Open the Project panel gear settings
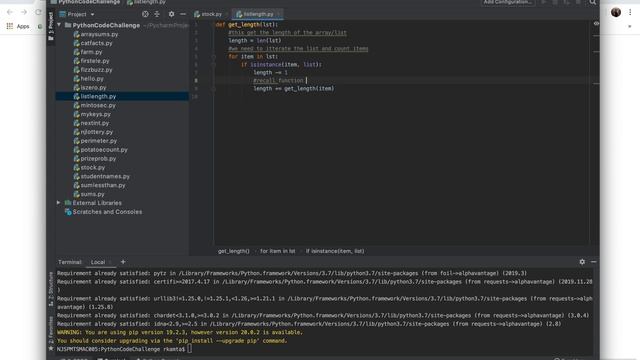The image size is (640, 360). (x=171, y=14)
